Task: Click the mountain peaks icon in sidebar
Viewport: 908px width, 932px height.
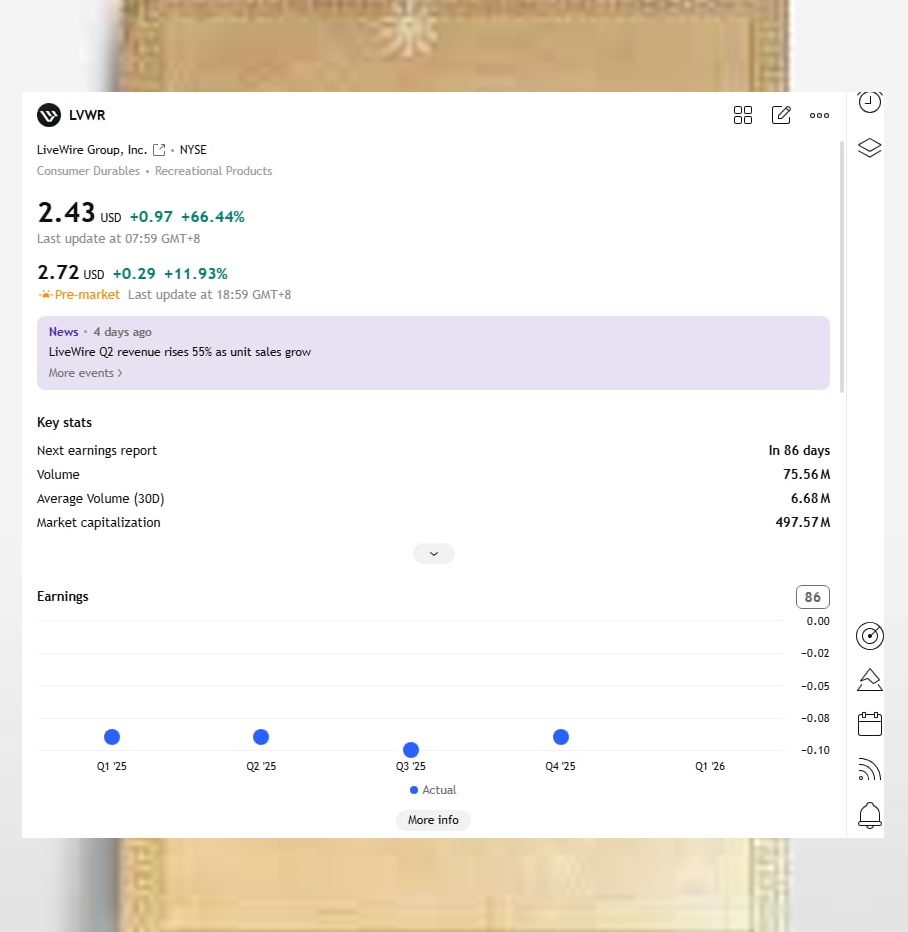Action: tap(869, 680)
